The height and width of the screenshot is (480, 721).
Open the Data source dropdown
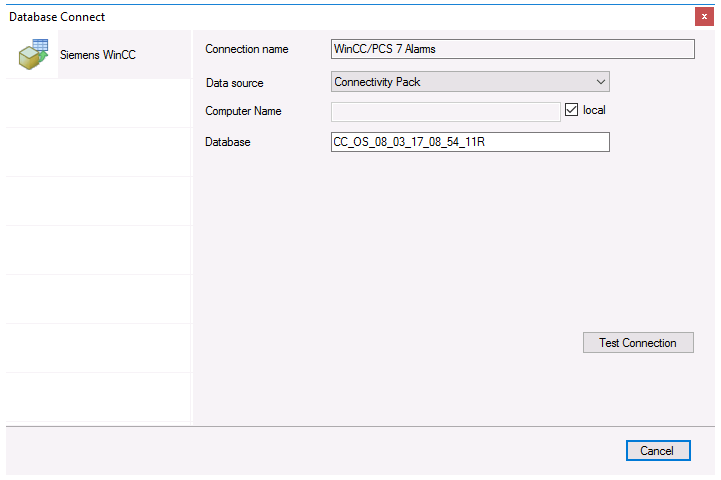(470, 81)
